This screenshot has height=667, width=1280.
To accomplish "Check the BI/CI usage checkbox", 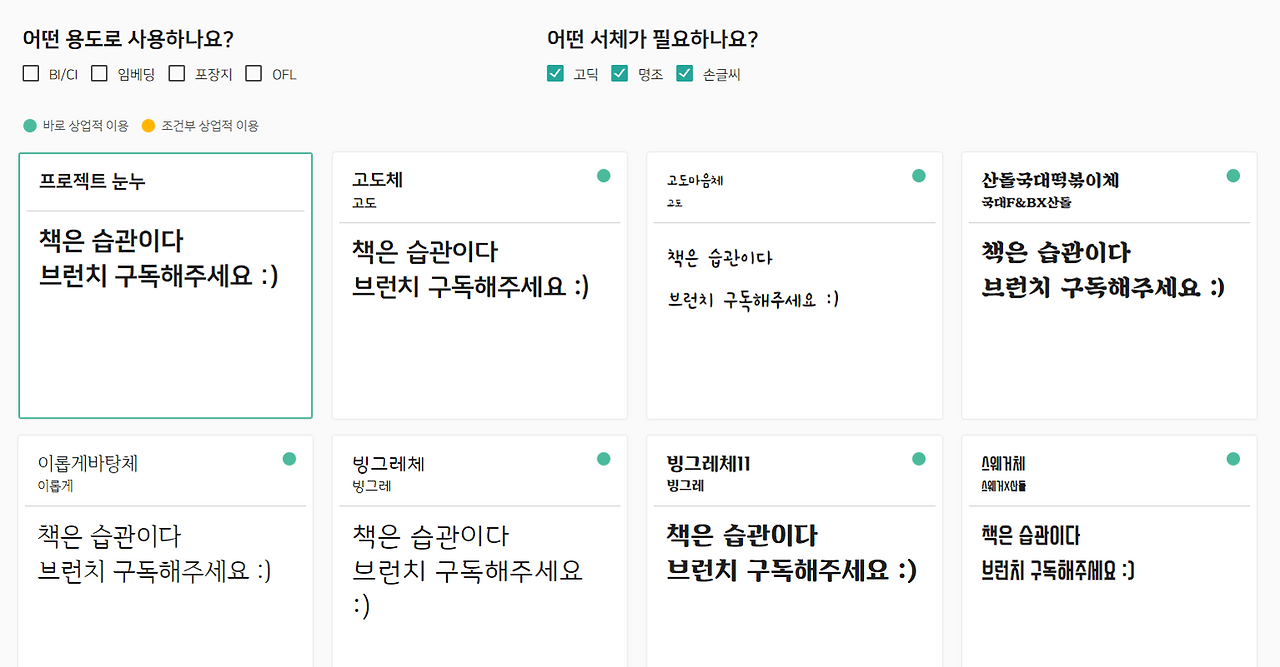I will click(x=31, y=73).
